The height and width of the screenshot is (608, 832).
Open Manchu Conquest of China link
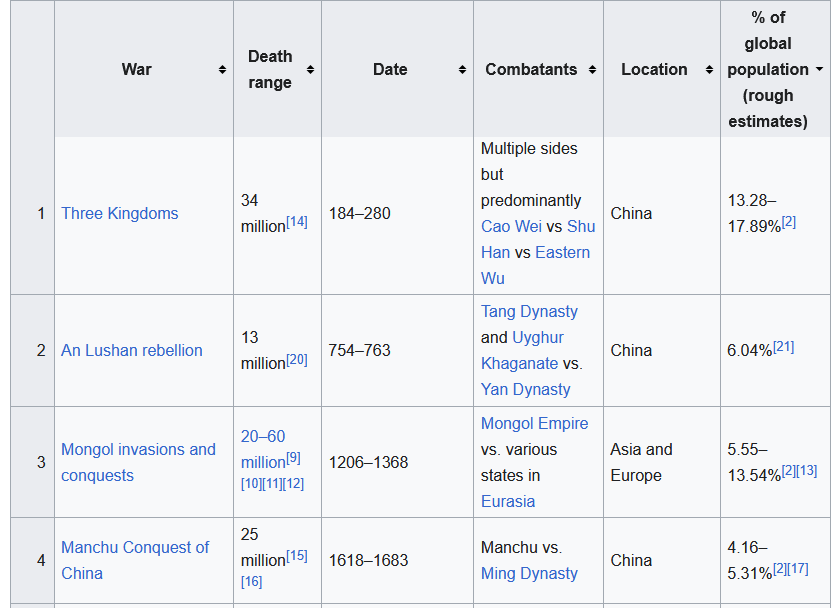(135, 548)
